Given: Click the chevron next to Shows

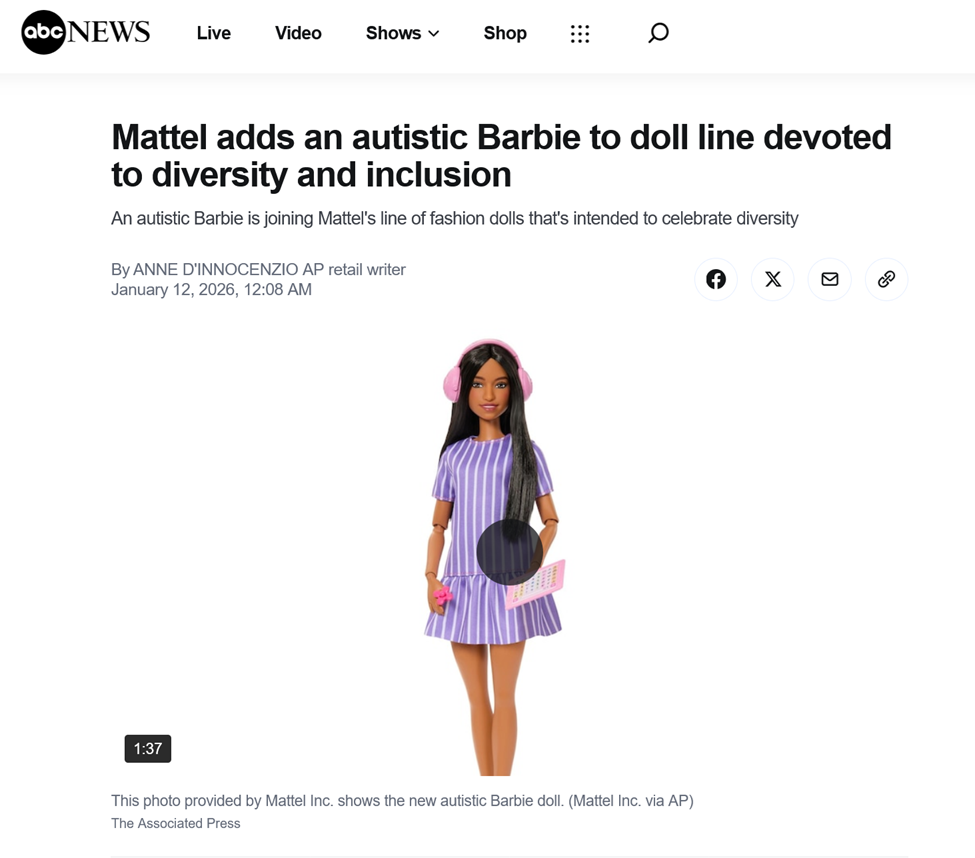Looking at the screenshot, I should (x=433, y=34).
